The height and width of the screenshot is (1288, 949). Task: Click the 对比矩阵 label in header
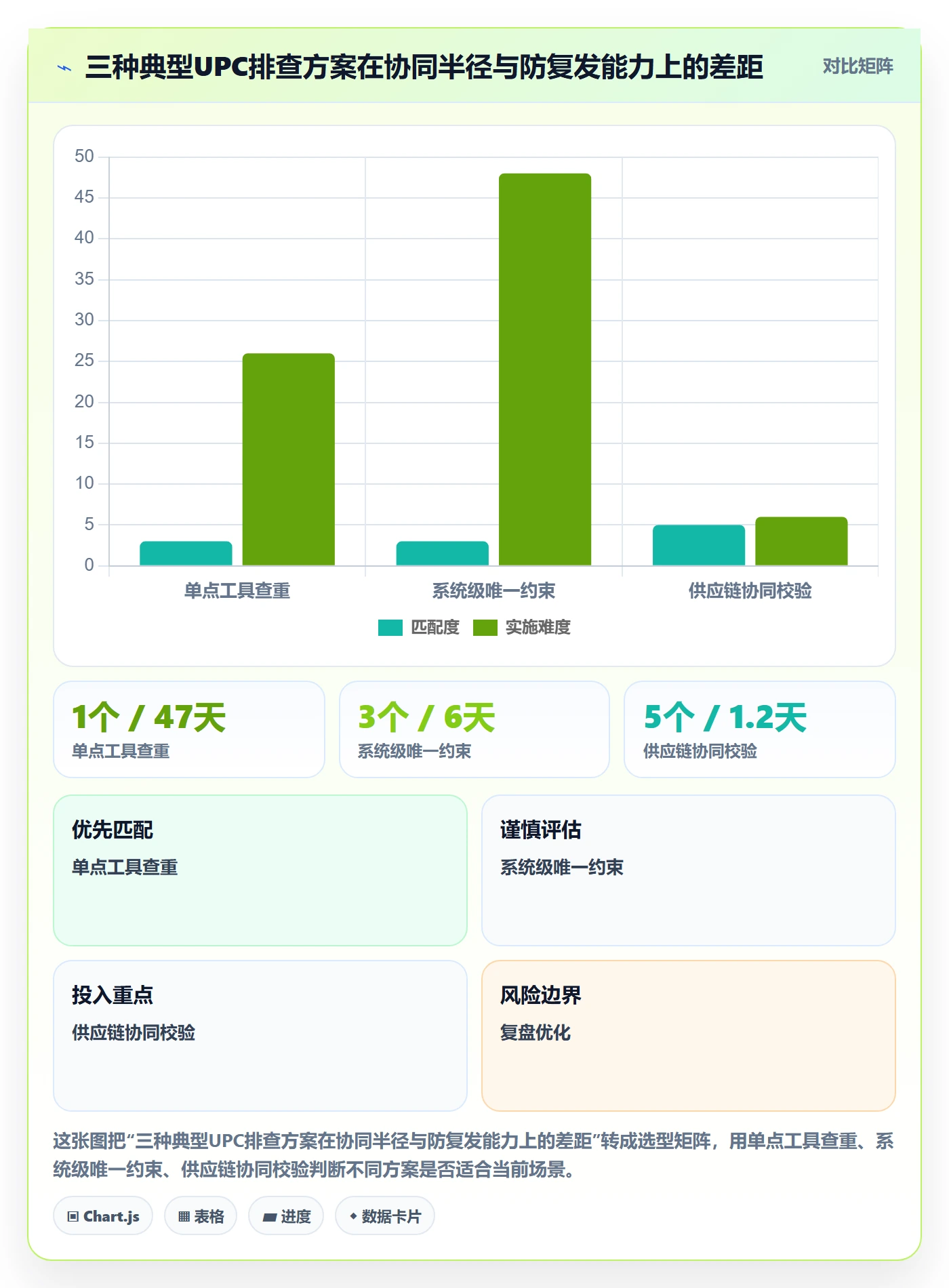[x=857, y=66]
